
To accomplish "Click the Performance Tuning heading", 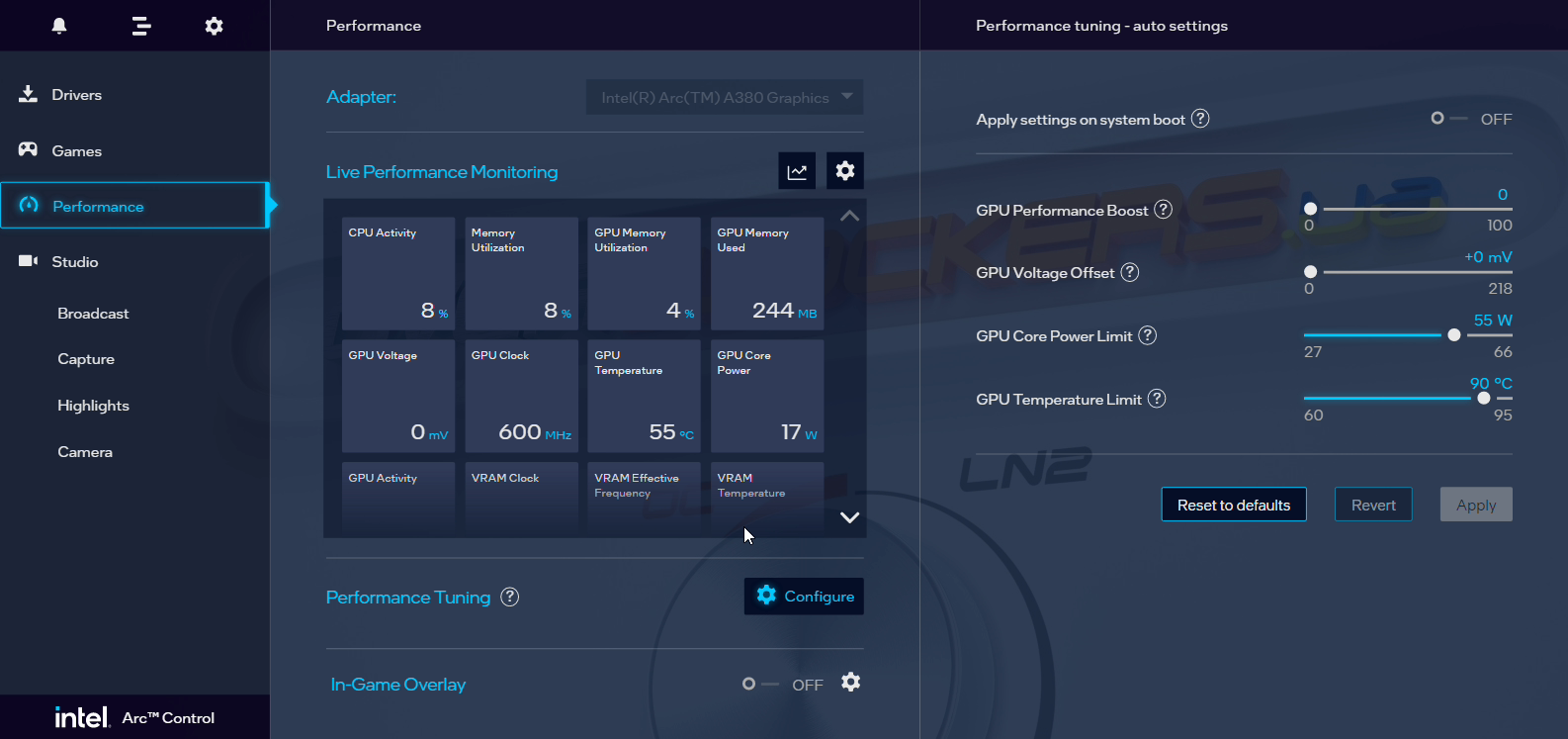I will [408, 598].
